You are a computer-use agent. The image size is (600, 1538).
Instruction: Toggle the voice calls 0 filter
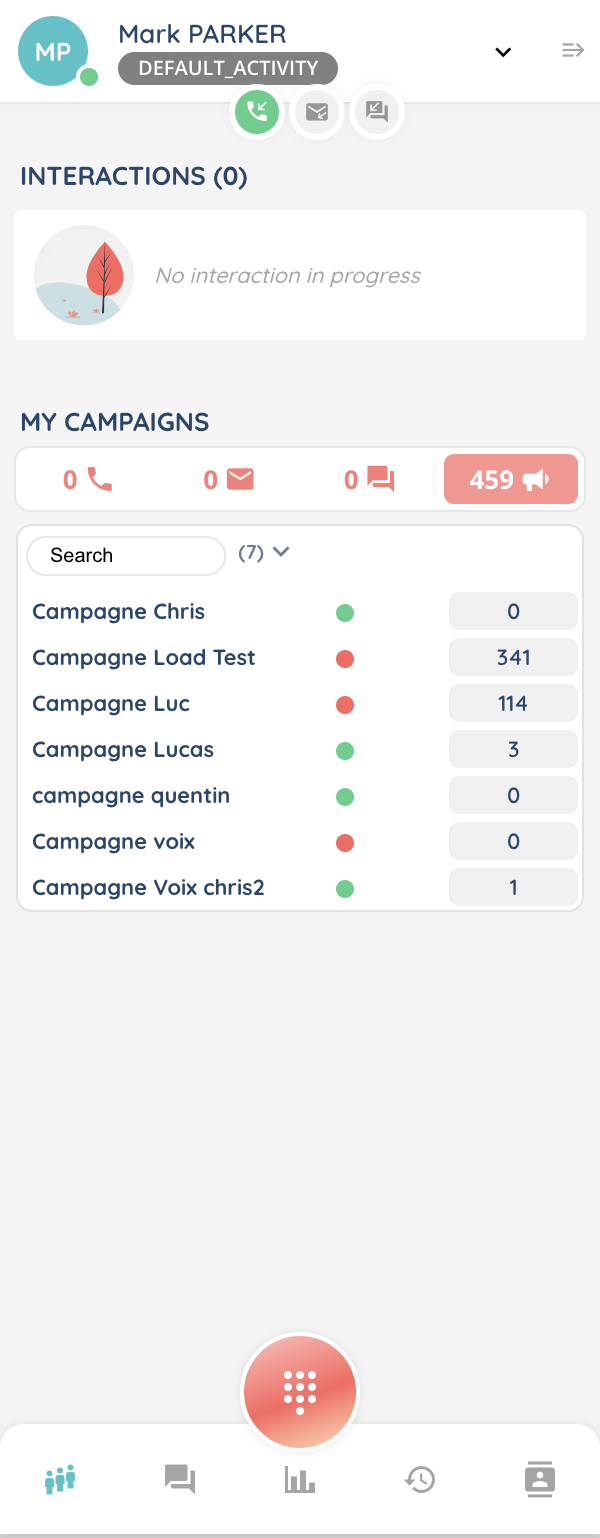(x=87, y=480)
